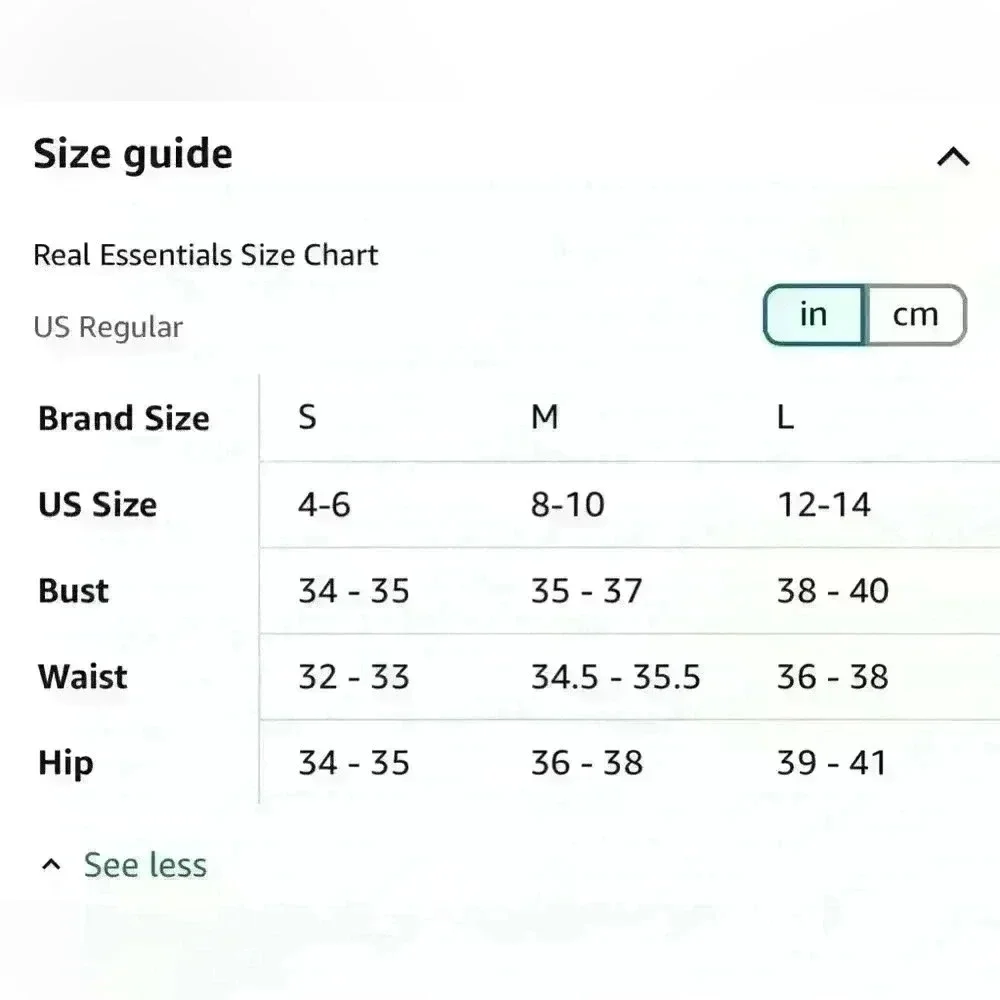Viewport: 1000px width, 1000px height.
Task: Select the S brand size column
Action: click(x=307, y=418)
